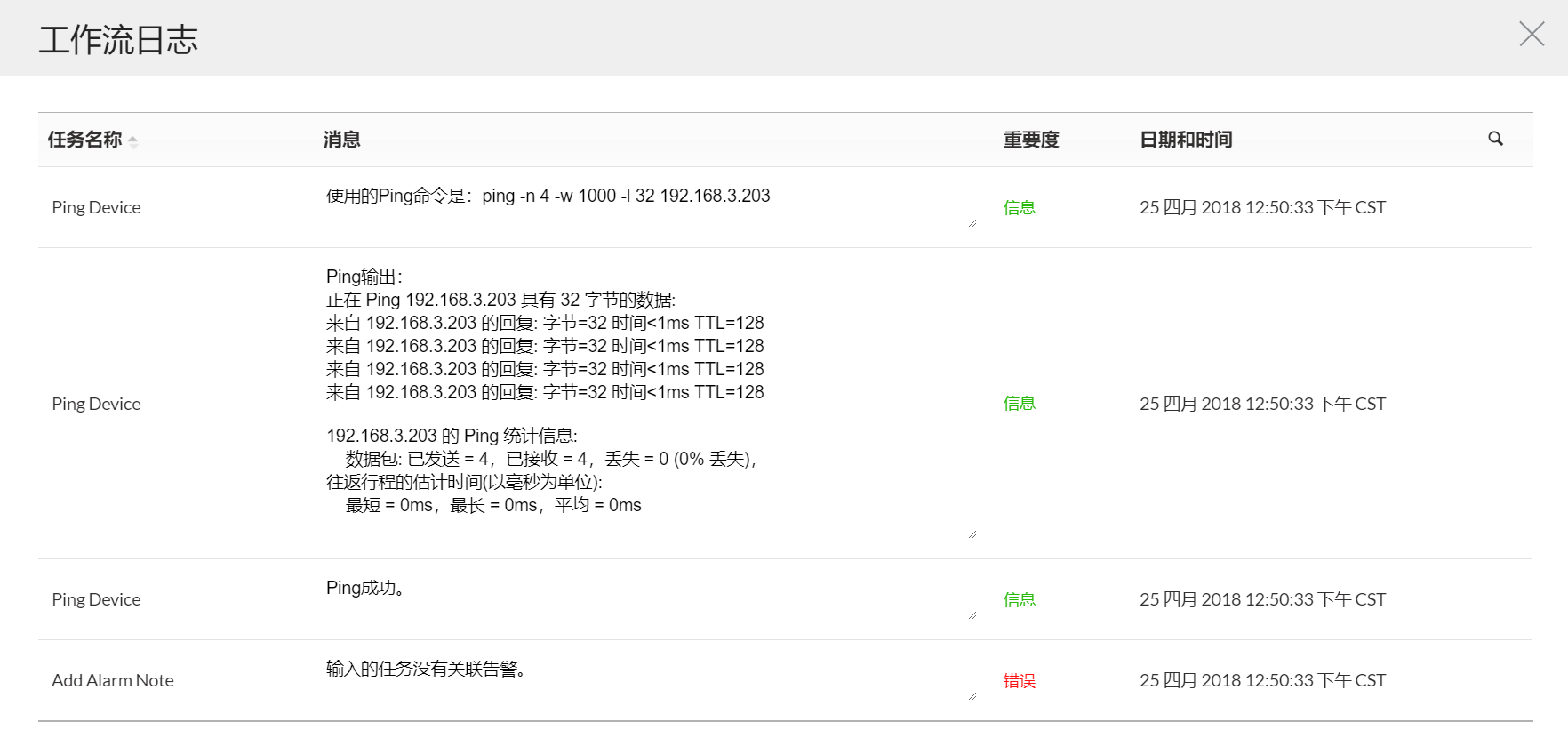This screenshot has height=738, width=1568.
Task: Click resize grip of the Ping输出 text area
Action: [972, 534]
